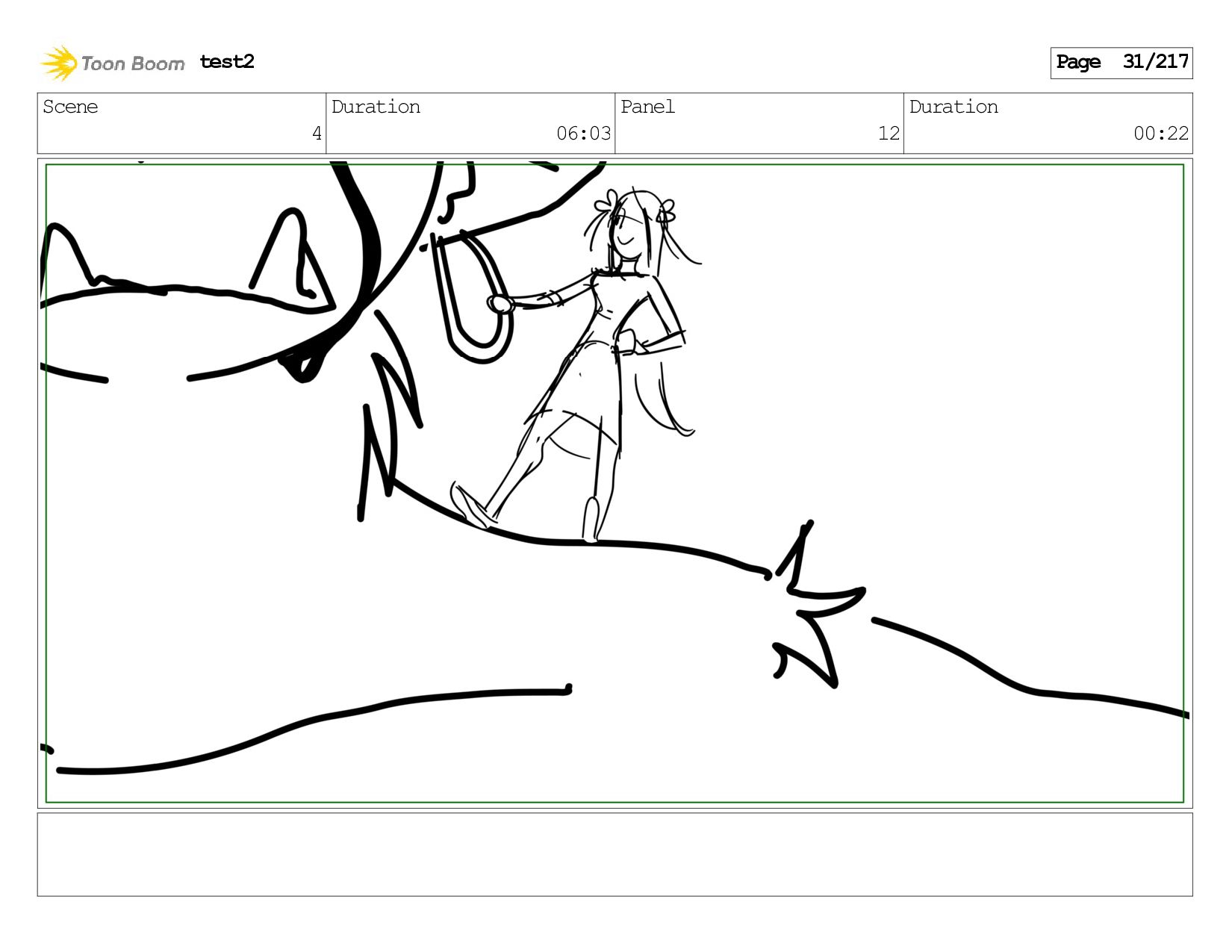Click the panel number "12"
The image size is (1232, 952).
(x=889, y=134)
